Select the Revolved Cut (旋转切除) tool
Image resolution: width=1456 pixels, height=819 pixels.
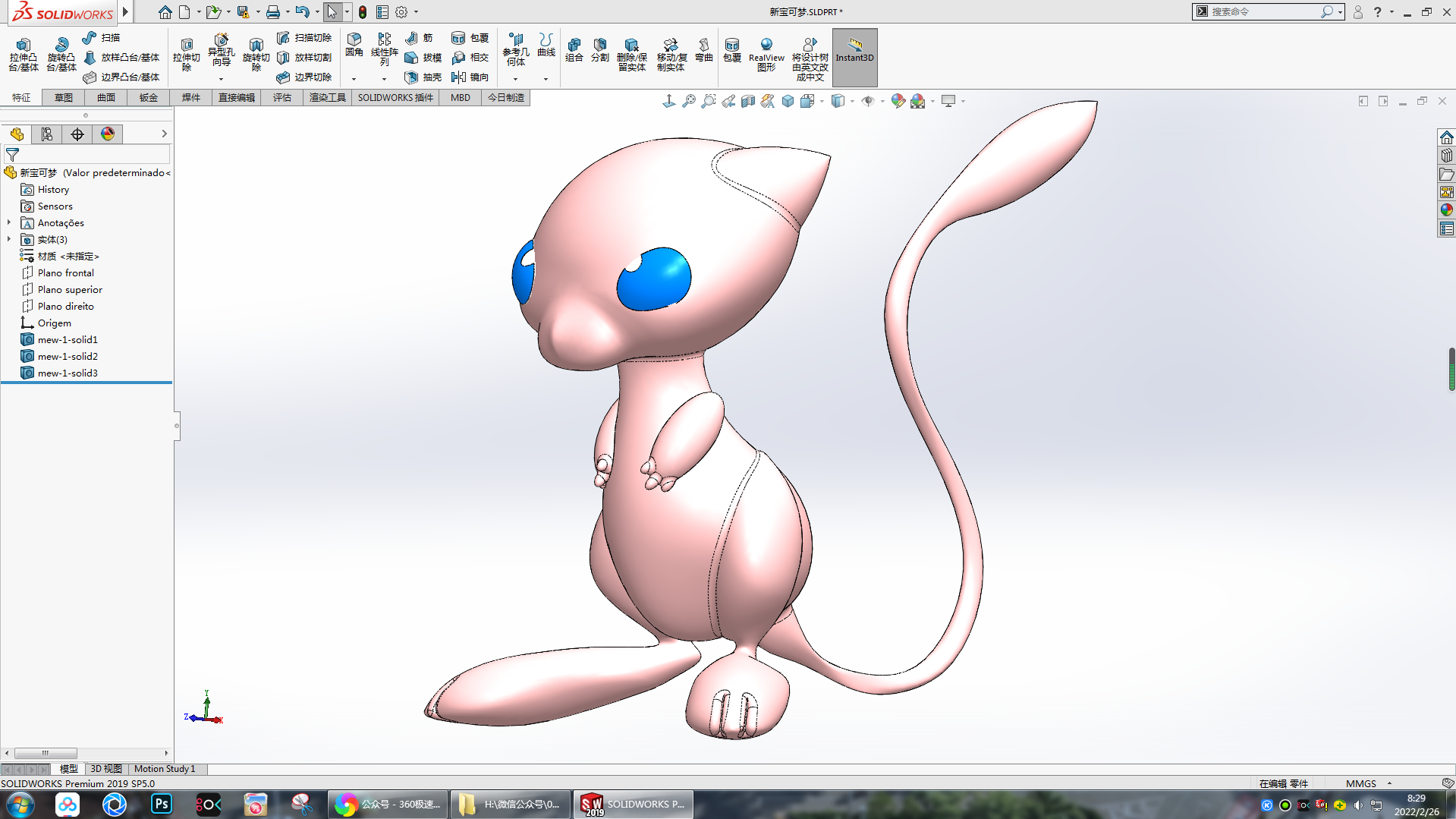[x=256, y=54]
